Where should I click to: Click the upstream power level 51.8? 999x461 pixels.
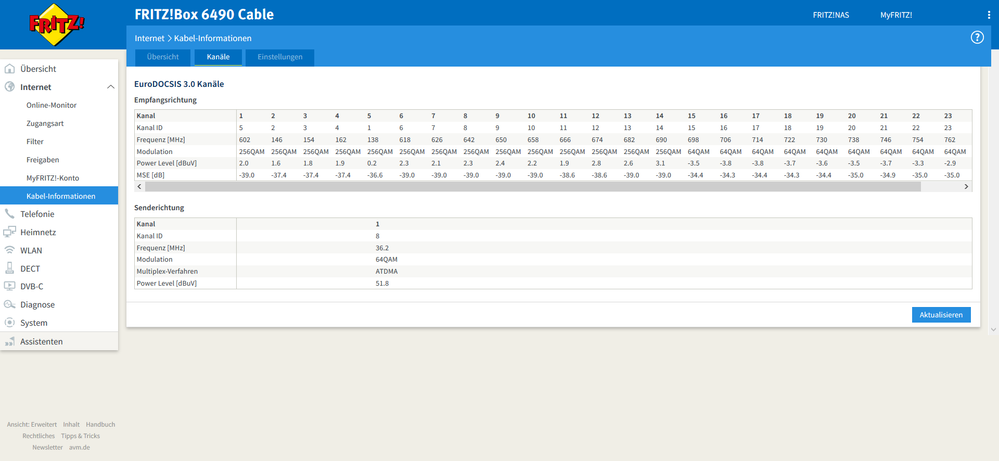click(x=382, y=283)
